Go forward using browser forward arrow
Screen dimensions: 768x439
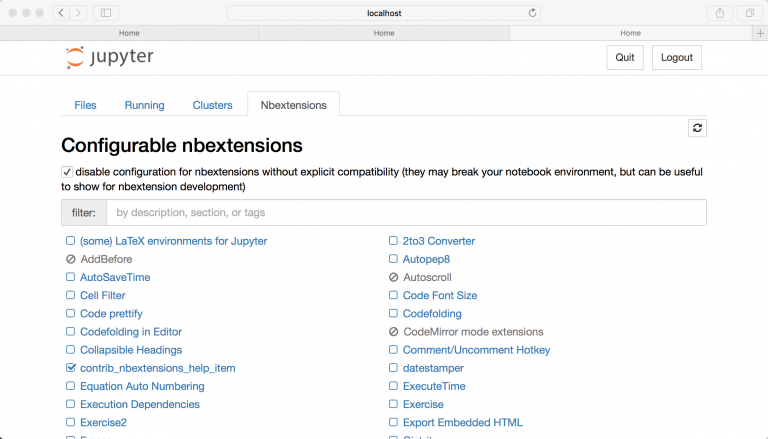tap(78, 13)
